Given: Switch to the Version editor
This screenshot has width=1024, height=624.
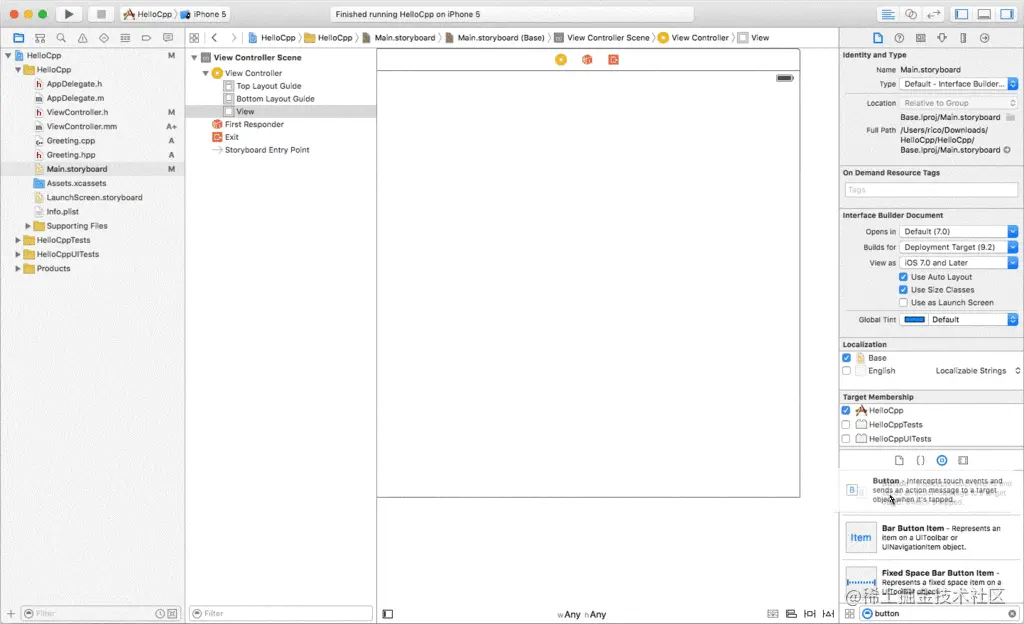Looking at the screenshot, I should pyautogui.click(x=934, y=14).
